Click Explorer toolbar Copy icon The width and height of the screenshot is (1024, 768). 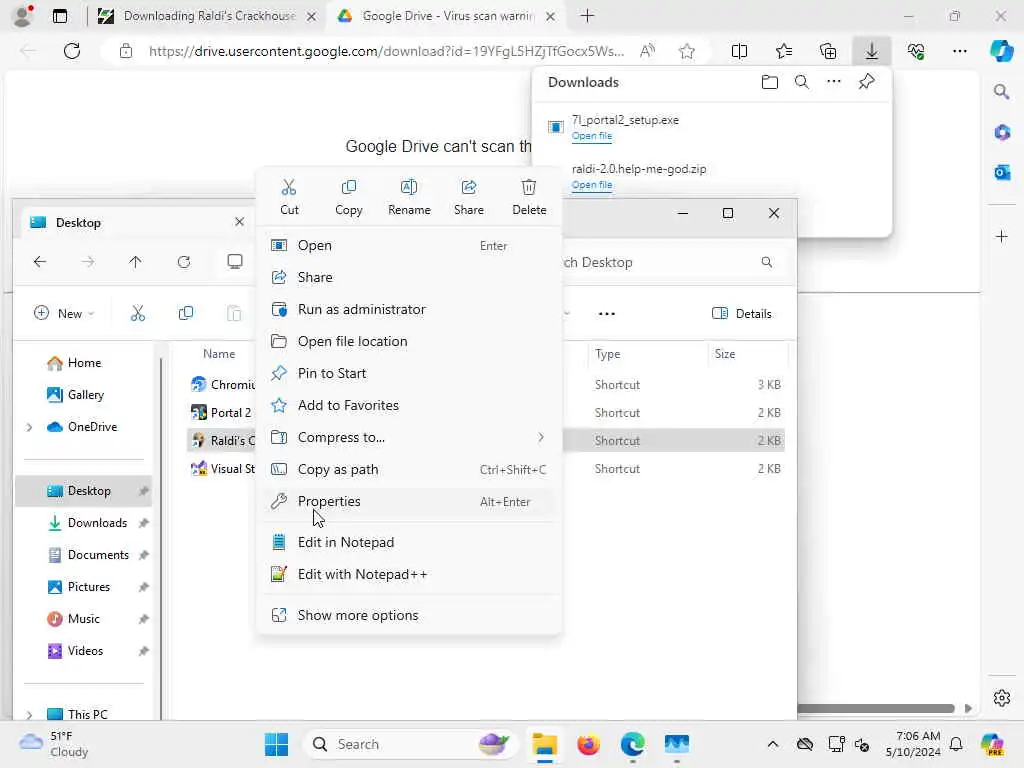185,313
